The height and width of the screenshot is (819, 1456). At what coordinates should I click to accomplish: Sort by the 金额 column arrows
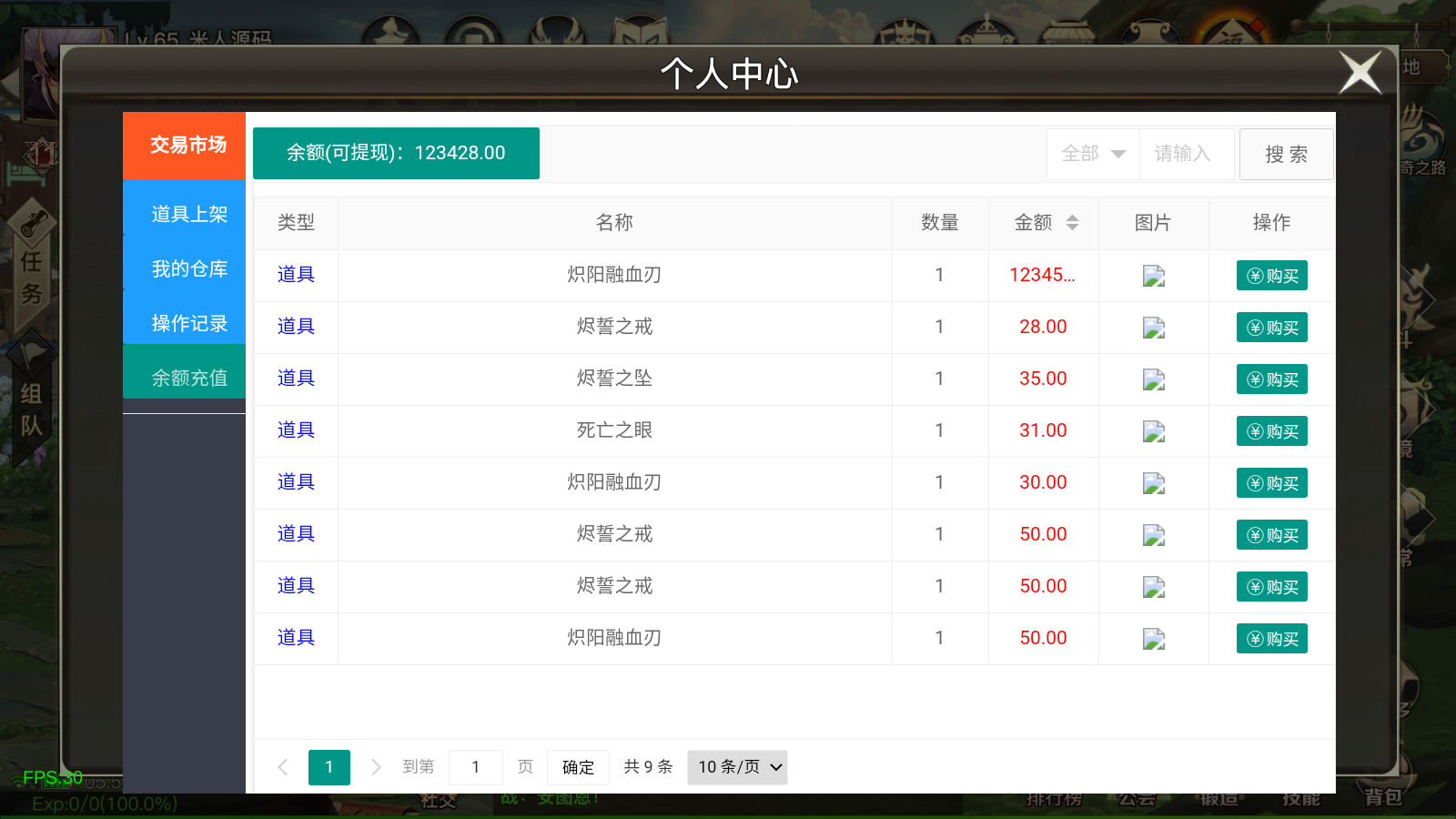[x=1072, y=223]
